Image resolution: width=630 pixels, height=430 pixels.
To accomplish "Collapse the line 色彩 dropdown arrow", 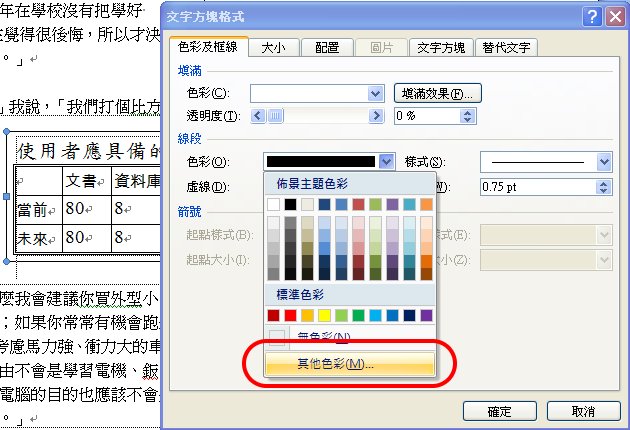I will 387,162.
